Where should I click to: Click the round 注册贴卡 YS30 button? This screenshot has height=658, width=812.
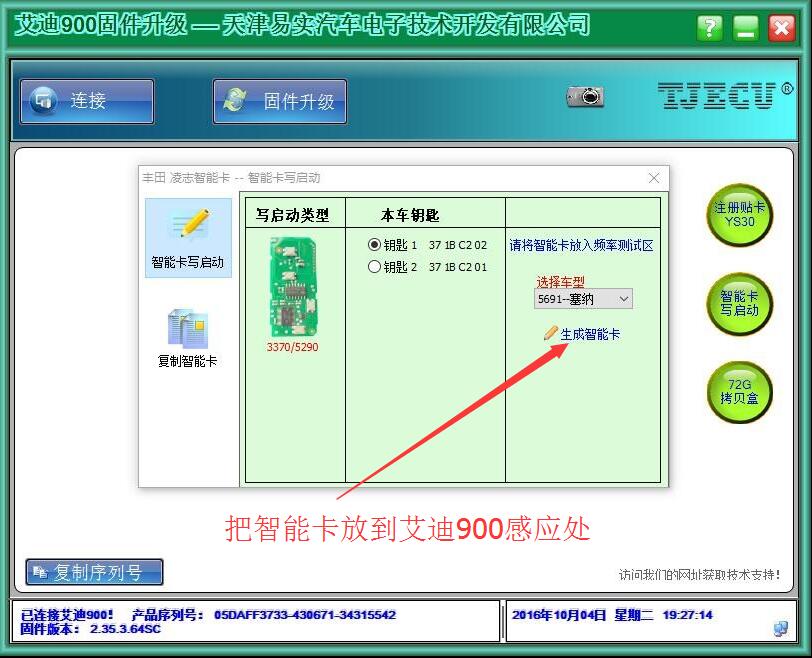click(x=740, y=215)
